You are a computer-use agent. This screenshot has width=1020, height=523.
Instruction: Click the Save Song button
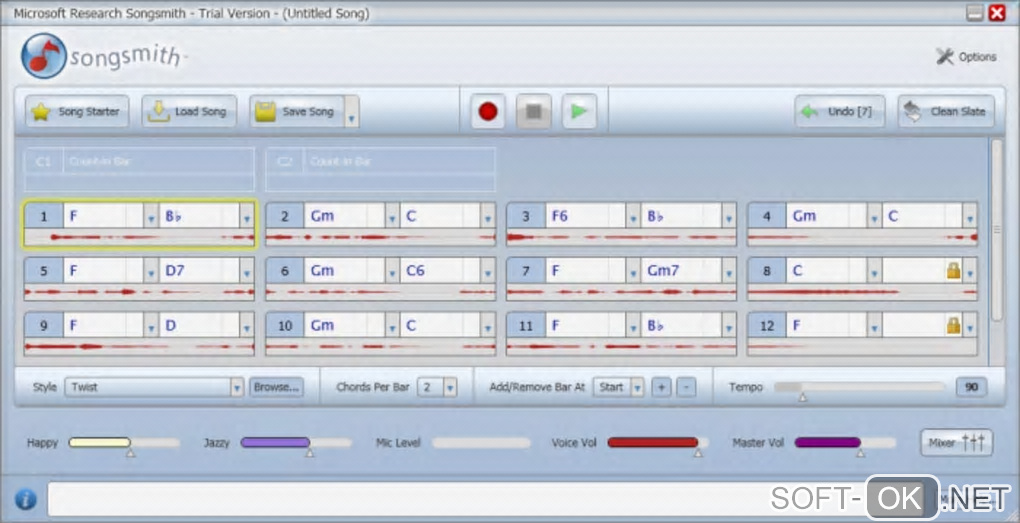(x=297, y=111)
